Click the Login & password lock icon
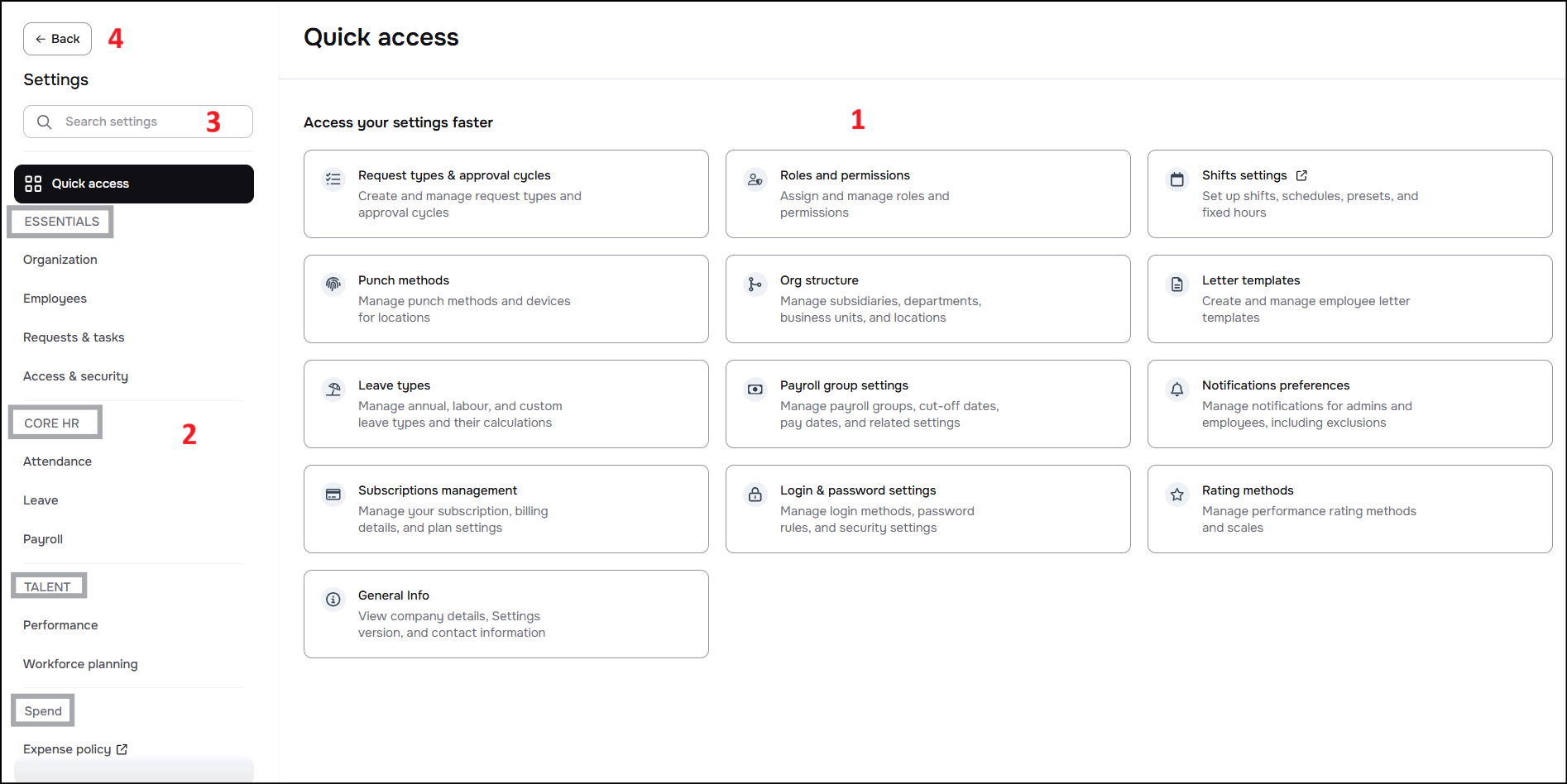Image resolution: width=1567 pixels, height=784 pixels. pyautogui.click(x=755, y=495)
